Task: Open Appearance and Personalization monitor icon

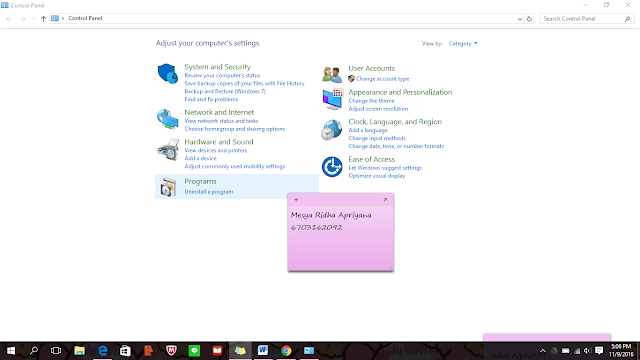Action: [x=332, y=99]
